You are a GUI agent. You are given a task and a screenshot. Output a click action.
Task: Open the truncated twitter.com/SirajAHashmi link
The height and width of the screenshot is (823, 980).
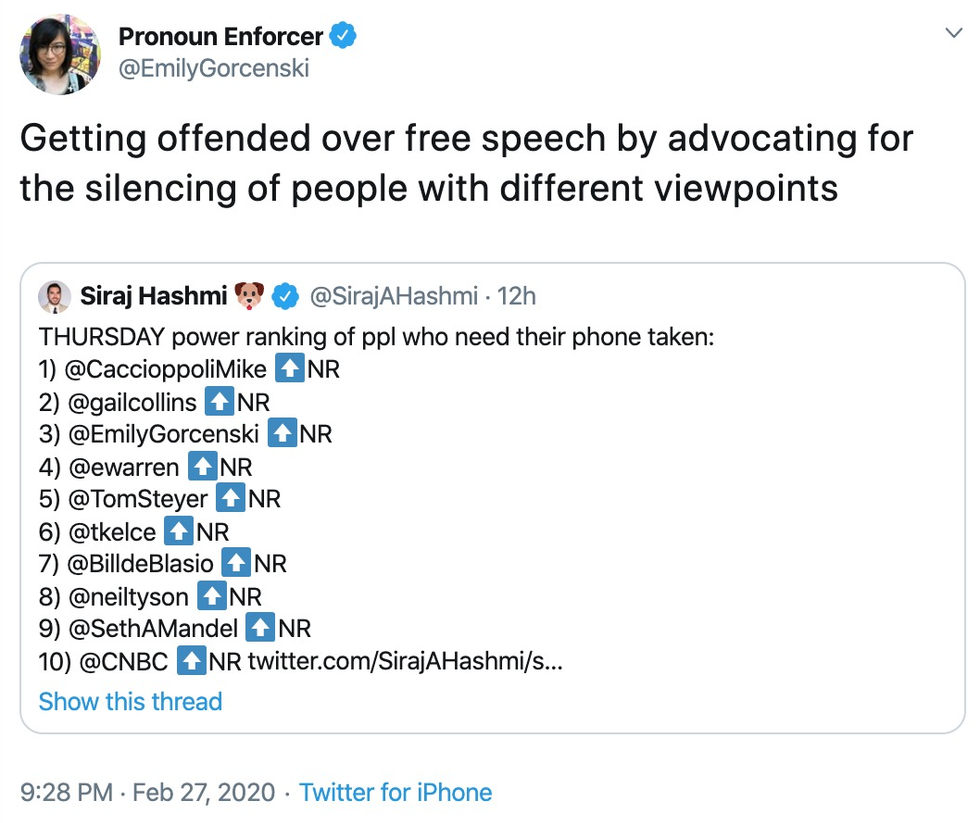(404, 662)
